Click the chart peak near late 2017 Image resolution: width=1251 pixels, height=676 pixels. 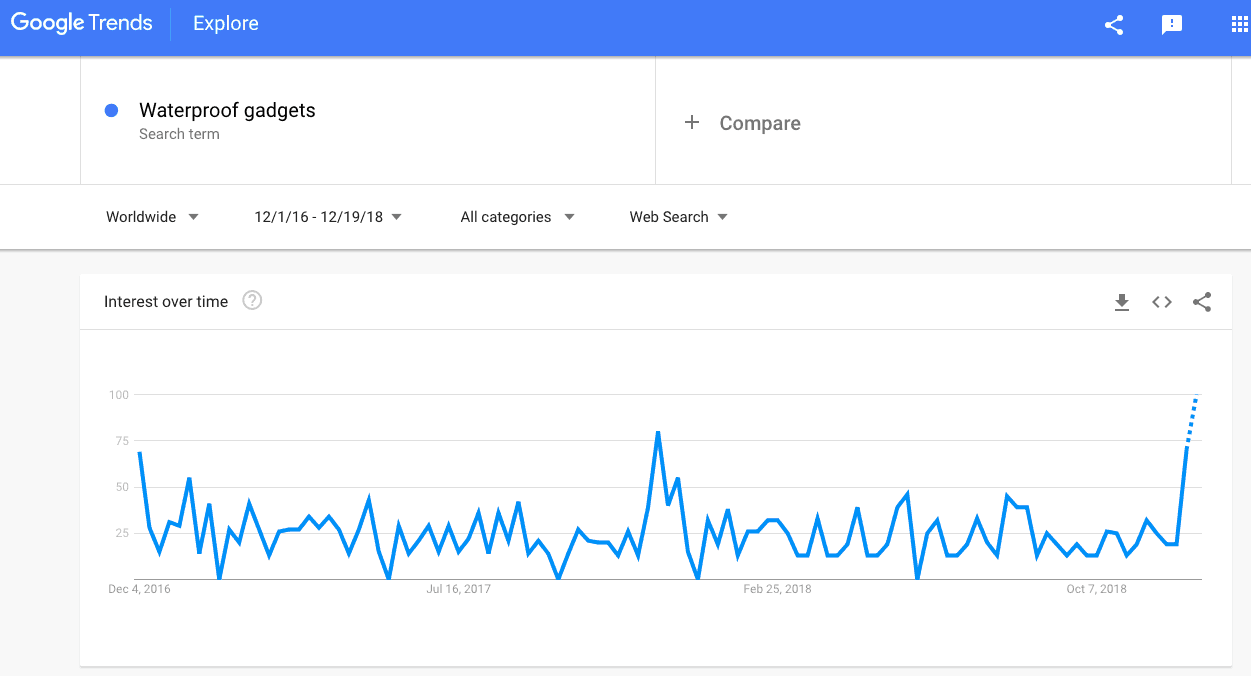(x=658, y=432)
